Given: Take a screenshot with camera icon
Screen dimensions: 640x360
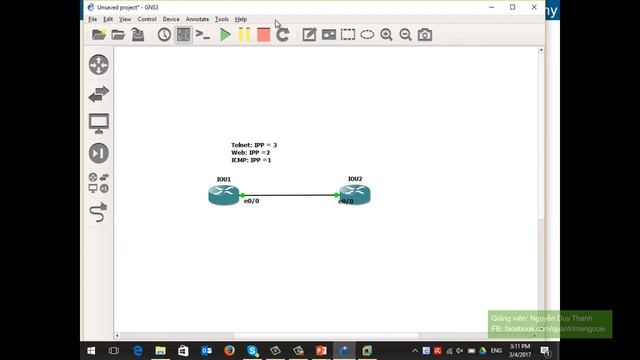Looking at the screenshot, I should click(x=425, y=35).
